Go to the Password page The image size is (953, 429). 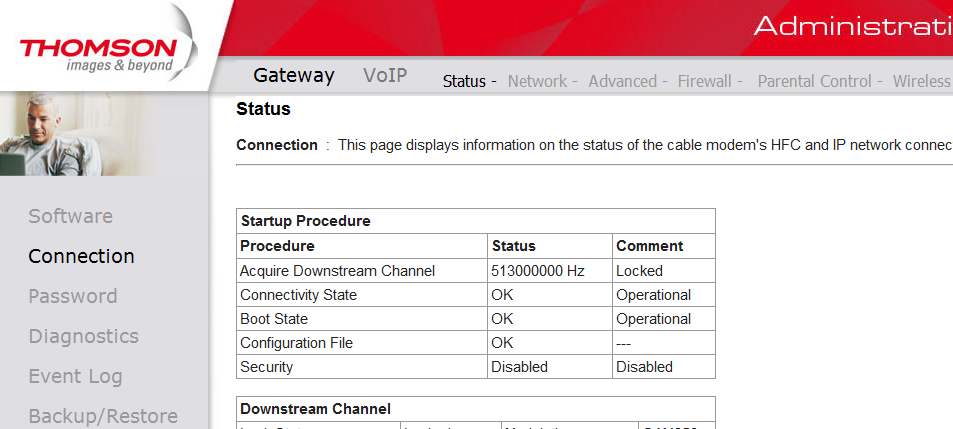coord(72,296)
